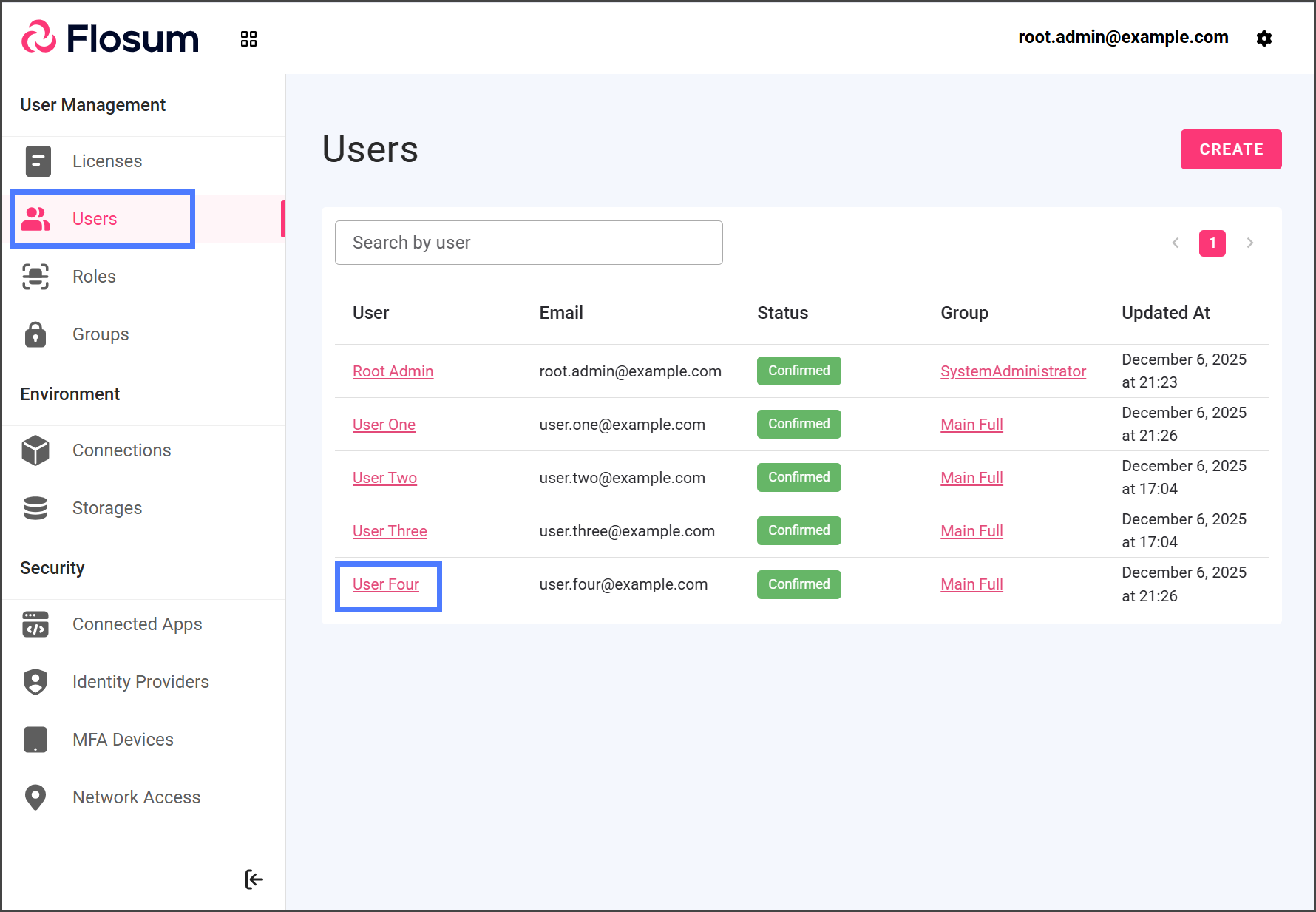Click the Search by user field

(529, 243)
